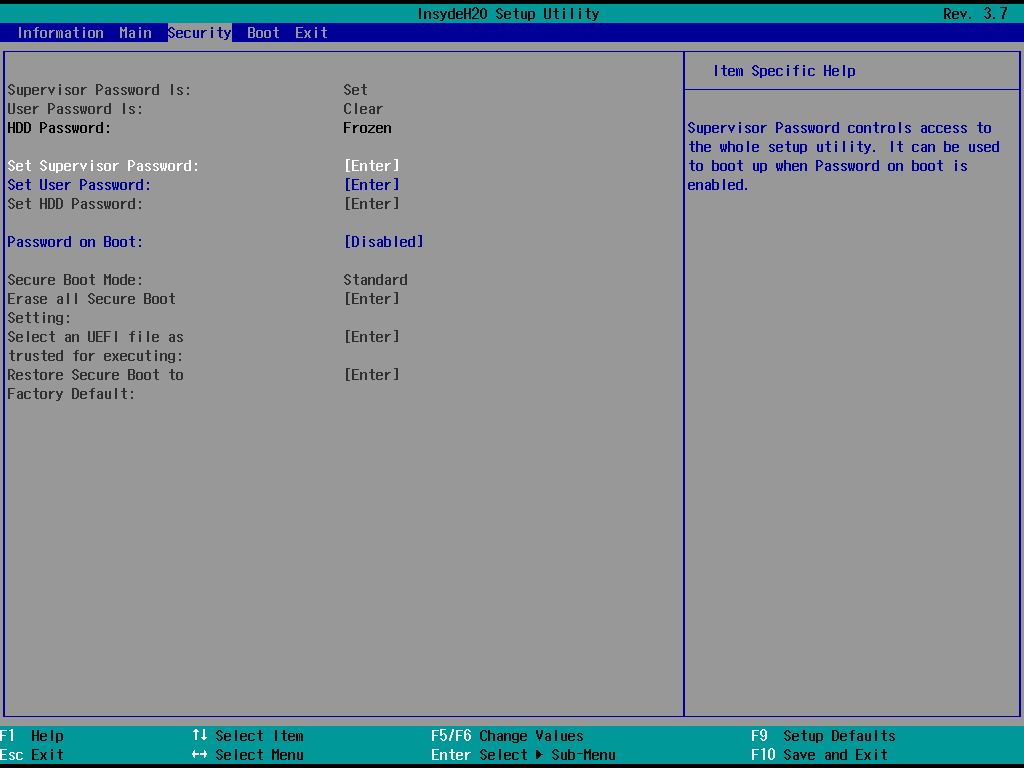The width and height of the screenshot is (1024, 768).
Task: Select Restore Secure Boot to Factory Default
Action: click(x=95, y=384)
